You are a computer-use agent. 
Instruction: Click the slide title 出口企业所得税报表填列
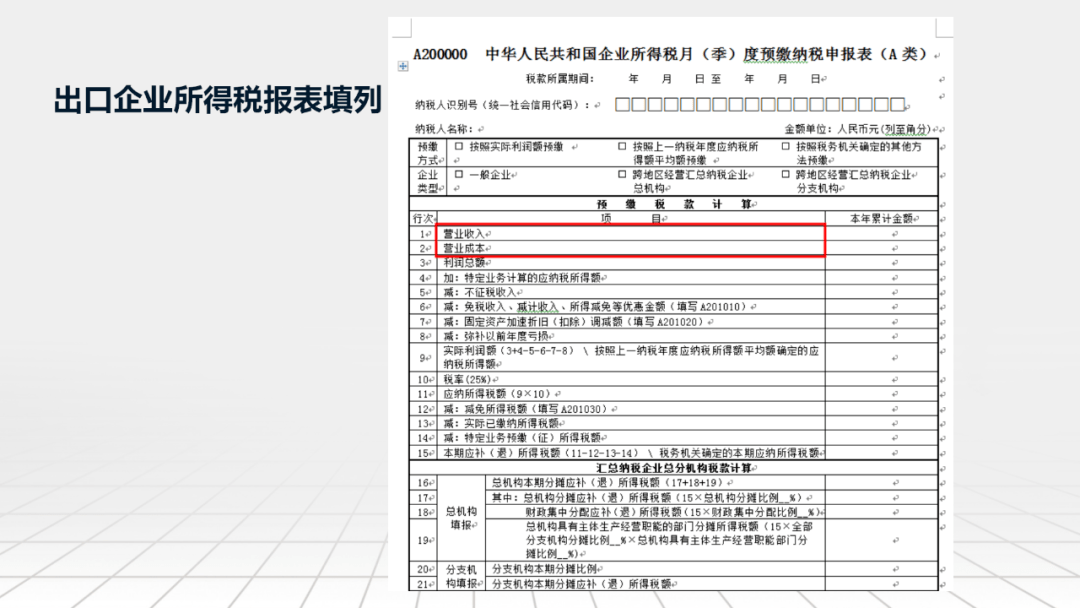coord(217,101)
